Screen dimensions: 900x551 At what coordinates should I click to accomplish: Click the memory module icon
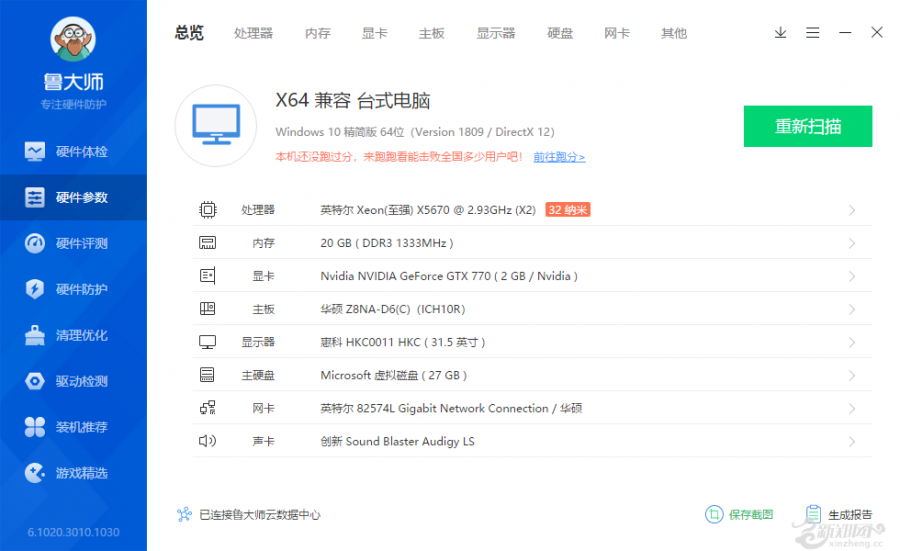pos(207,243)
